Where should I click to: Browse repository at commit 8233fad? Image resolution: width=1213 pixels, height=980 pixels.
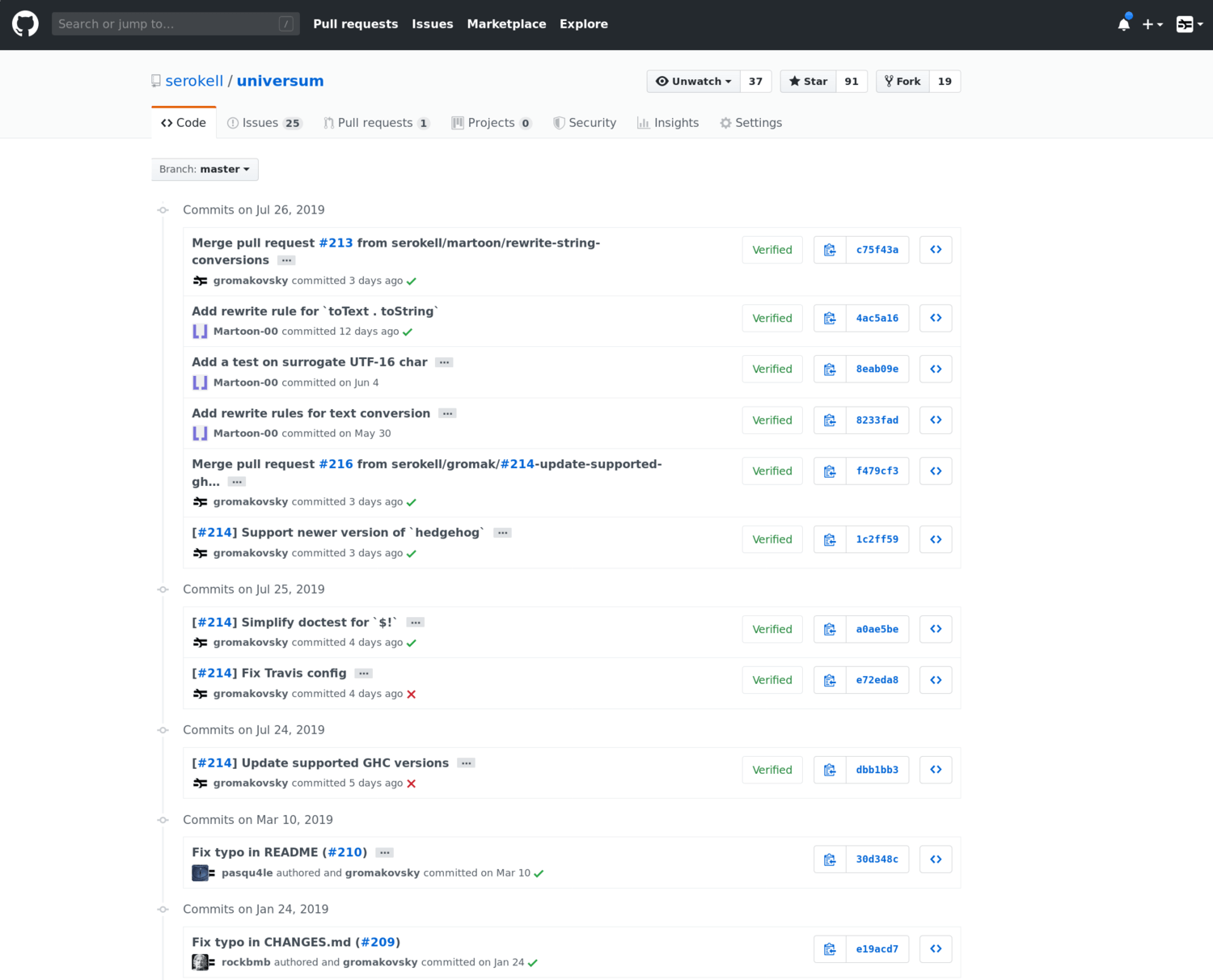click(936, 420)
